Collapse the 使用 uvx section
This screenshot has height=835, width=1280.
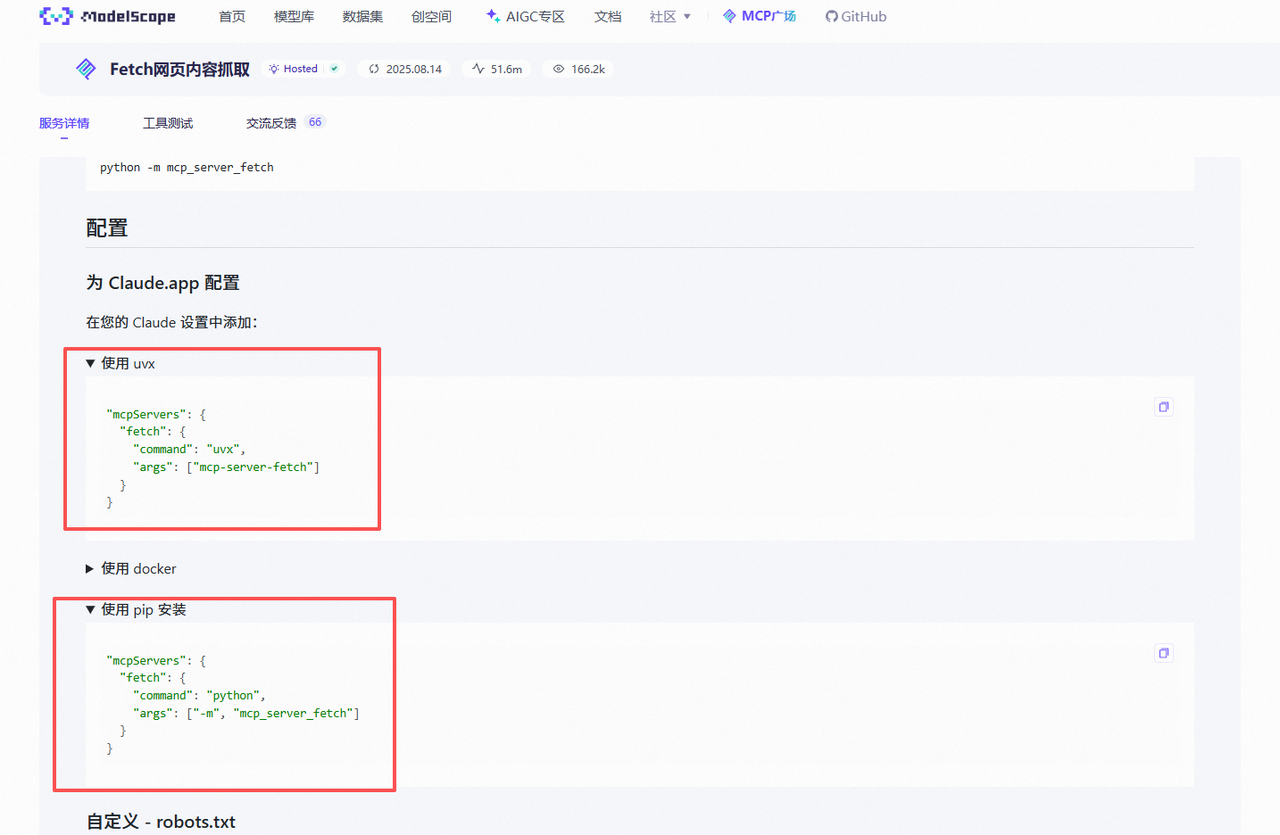tap(121, 363)
